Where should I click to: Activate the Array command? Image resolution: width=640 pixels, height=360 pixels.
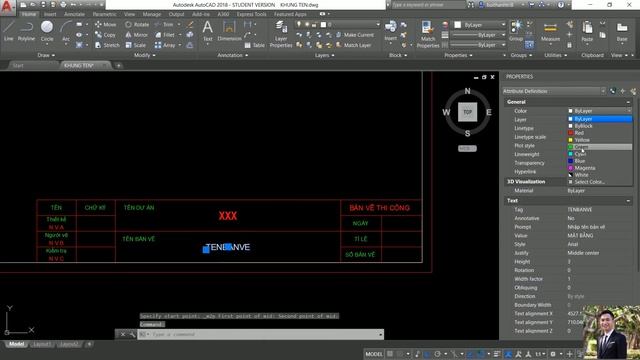point(165,45)
